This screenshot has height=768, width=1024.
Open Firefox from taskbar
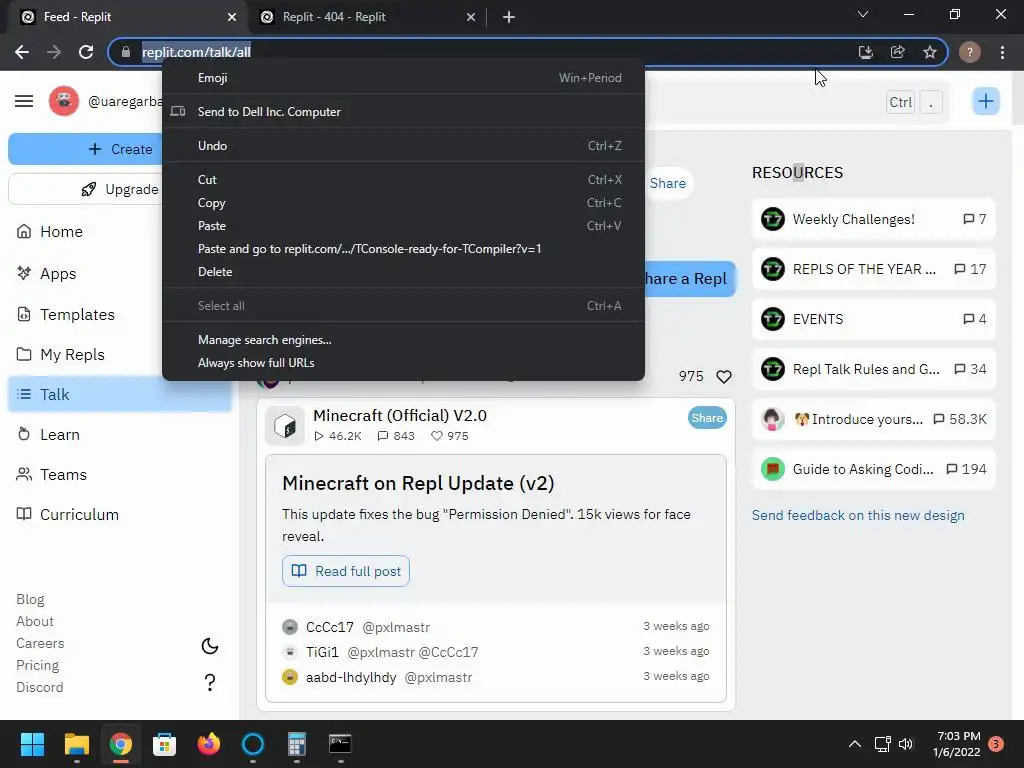click(209, 744)
